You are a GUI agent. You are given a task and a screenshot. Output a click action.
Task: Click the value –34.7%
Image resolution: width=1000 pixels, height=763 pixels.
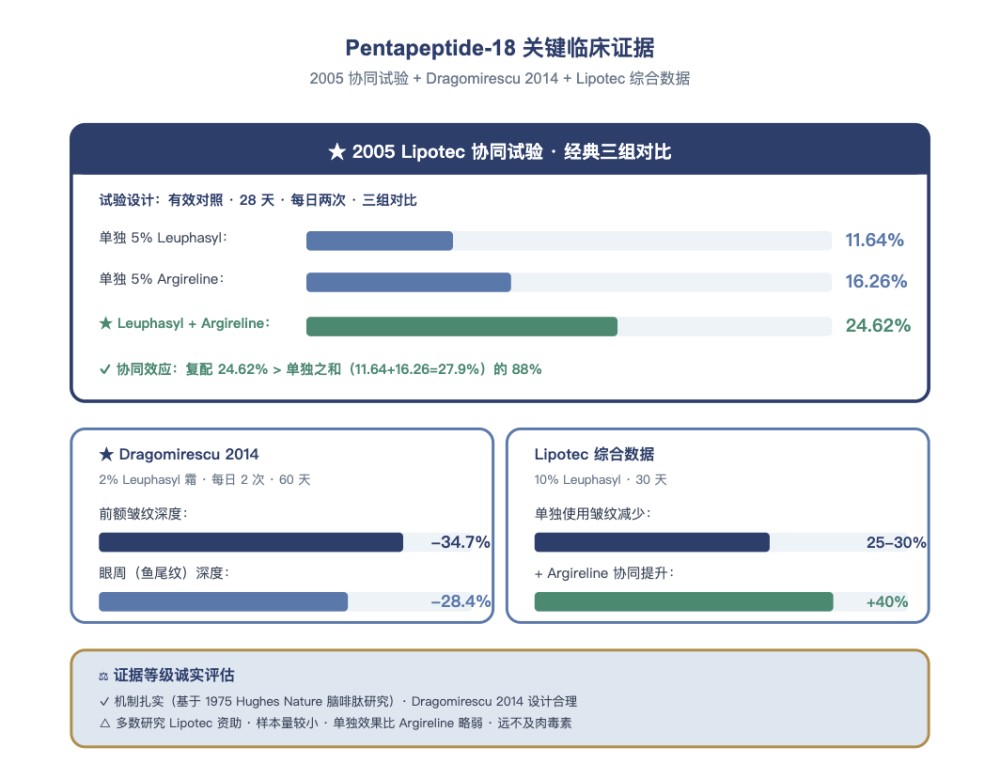460,542
